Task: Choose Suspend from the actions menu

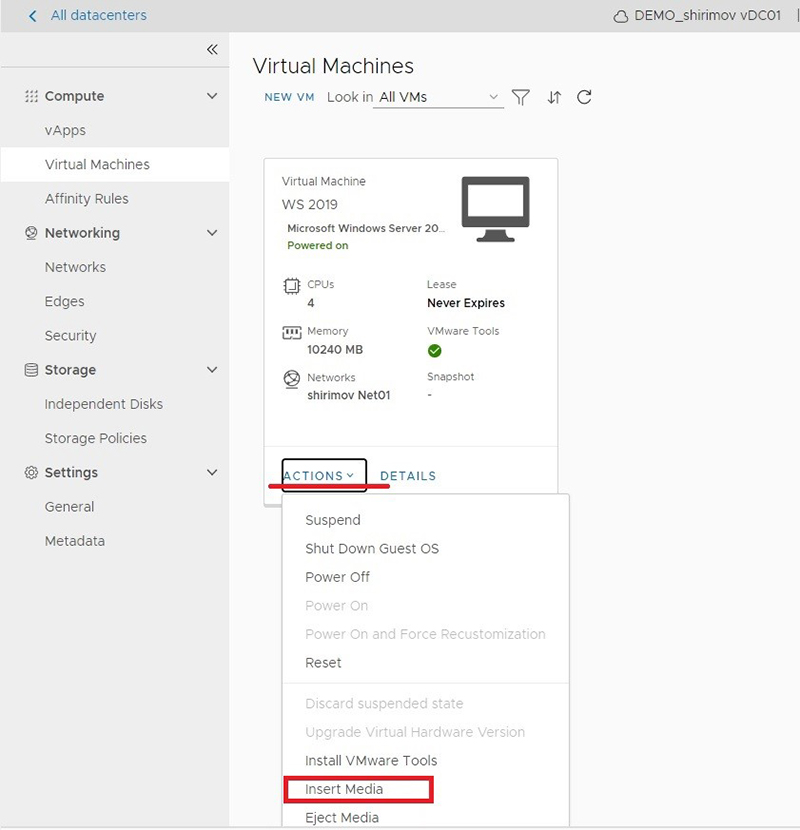Action: pyautogui.click(x=333, y=520)
